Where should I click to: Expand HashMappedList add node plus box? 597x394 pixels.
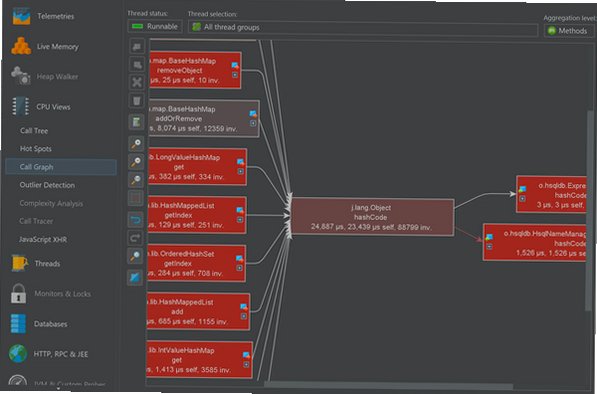point(244,316)
